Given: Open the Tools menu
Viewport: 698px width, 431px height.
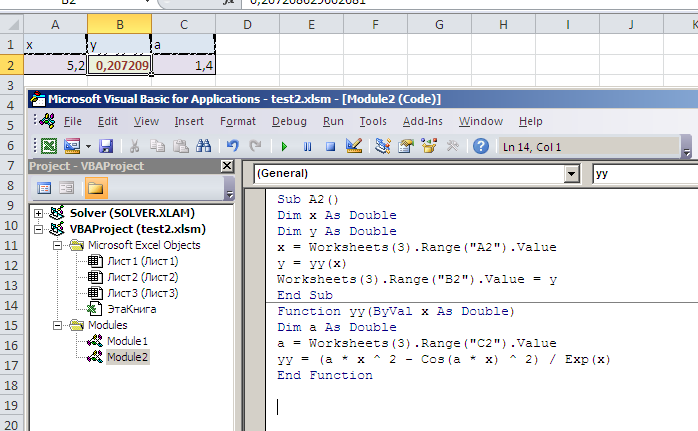Looking at the screenshot, I should tap(373, 121).
